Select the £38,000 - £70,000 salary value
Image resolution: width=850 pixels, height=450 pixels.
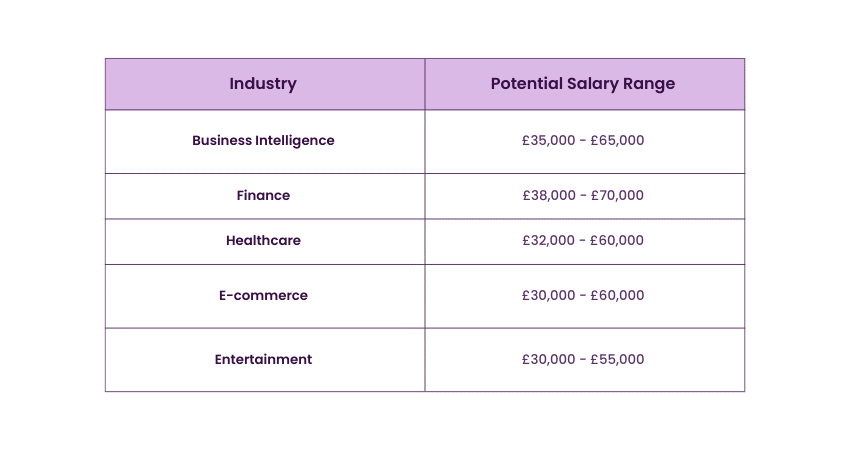(x=583, y=196)
